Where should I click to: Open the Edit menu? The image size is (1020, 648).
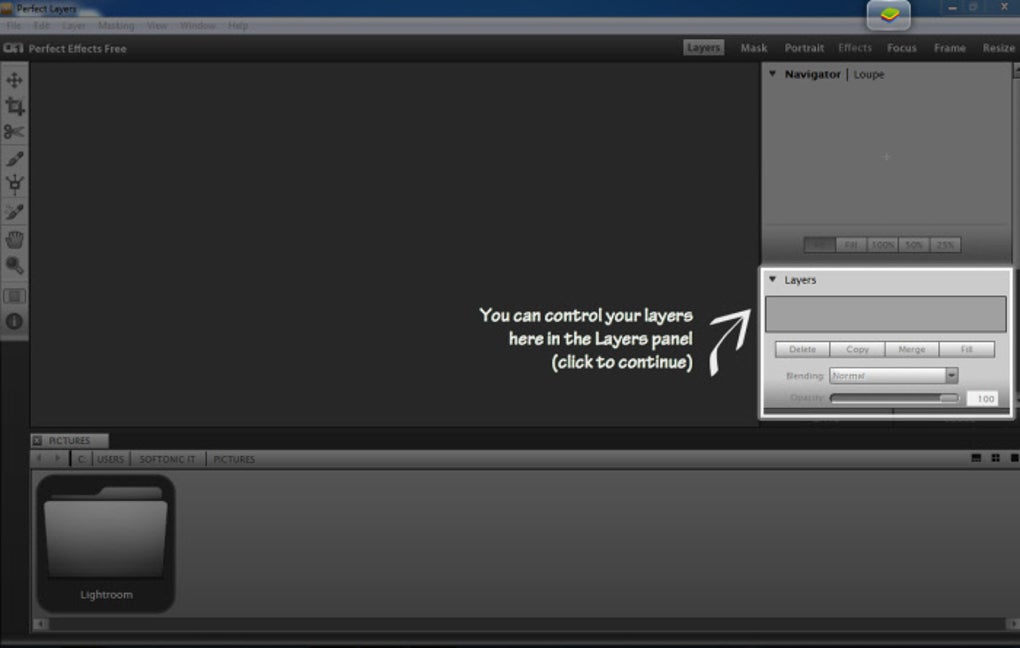click(x=42, y=25)
